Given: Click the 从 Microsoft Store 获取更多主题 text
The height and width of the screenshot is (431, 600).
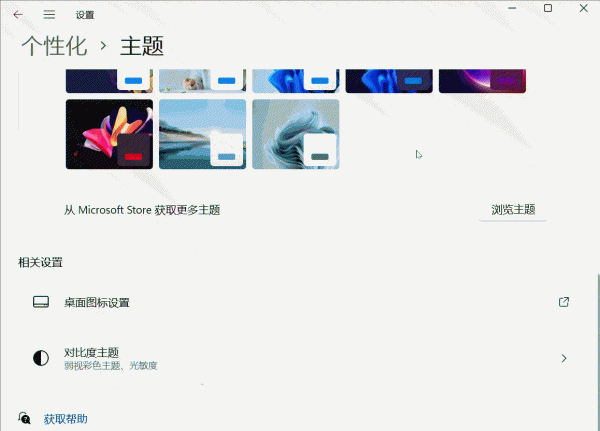Looking at the screenshot, I should click(142, 210).
